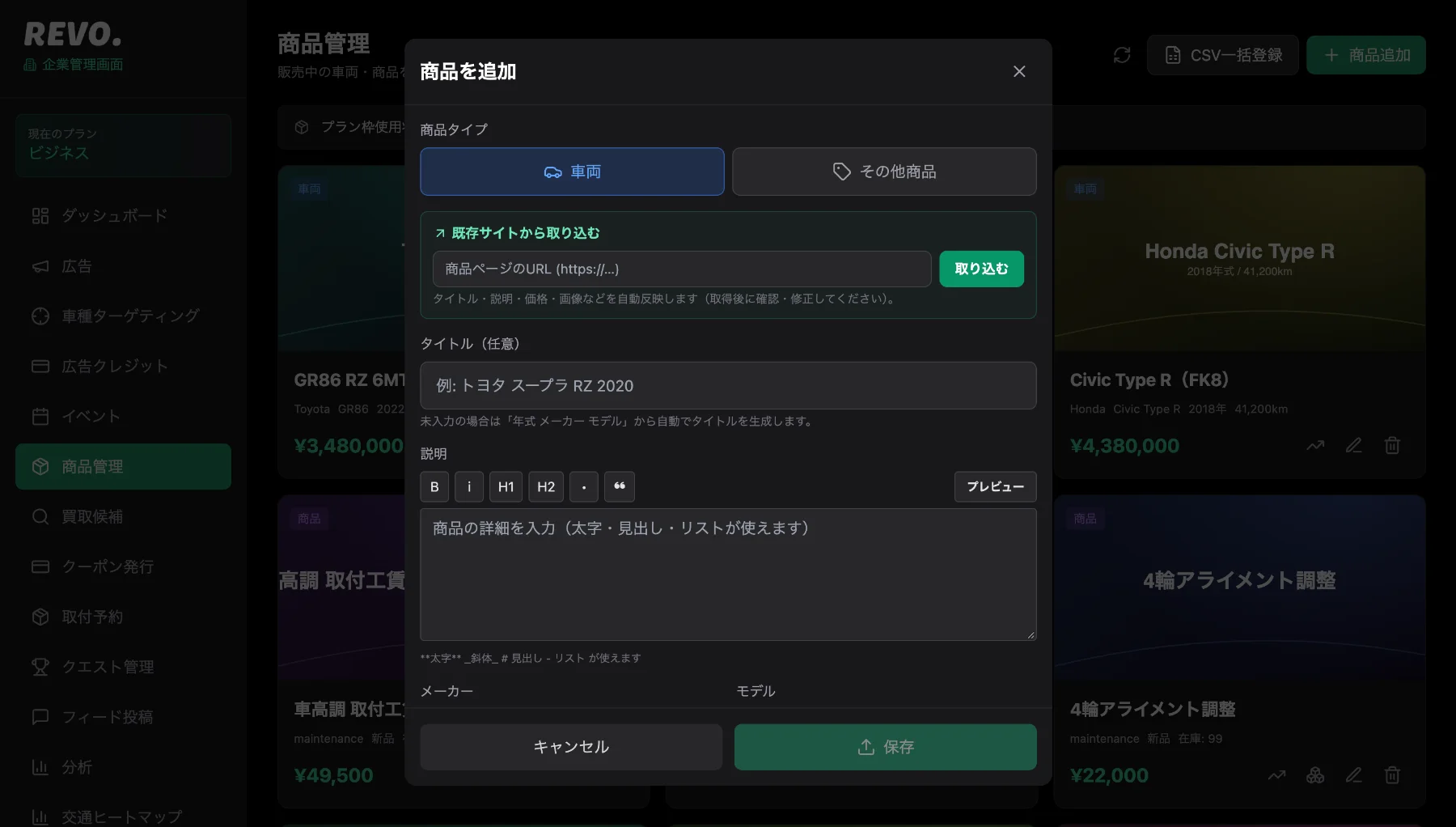Click the 保存 button
This screenshot has height=827, width=1456.
click(886, 747)
